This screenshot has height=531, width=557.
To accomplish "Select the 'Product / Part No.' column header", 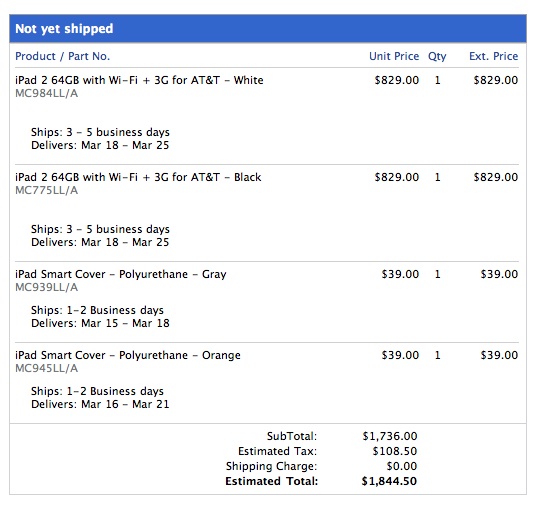I will tap(63, 56).
